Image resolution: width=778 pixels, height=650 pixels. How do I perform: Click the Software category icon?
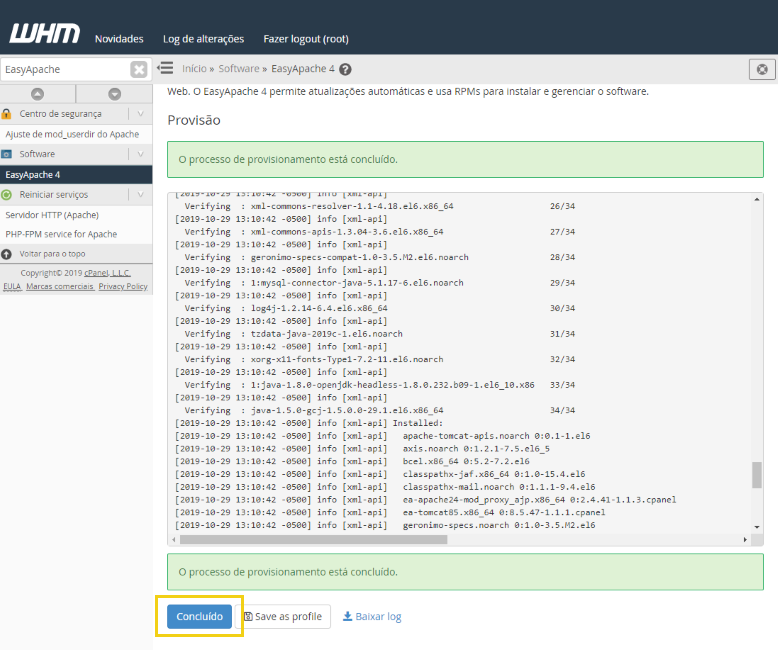pyautogui.click(x=6, y=154)
